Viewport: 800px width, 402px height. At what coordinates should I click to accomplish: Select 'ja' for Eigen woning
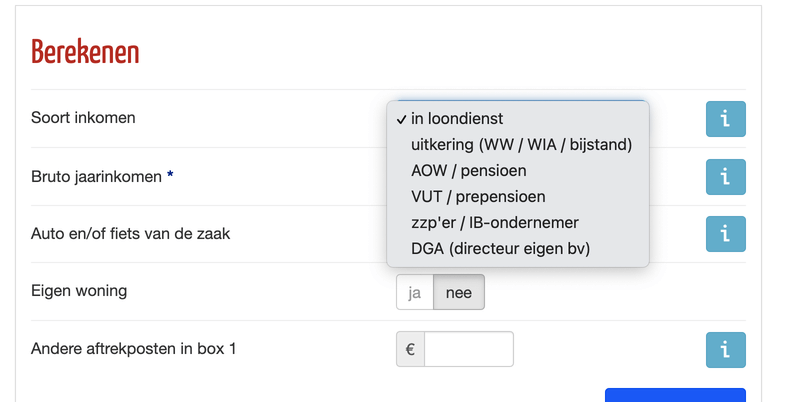(414, 293)
